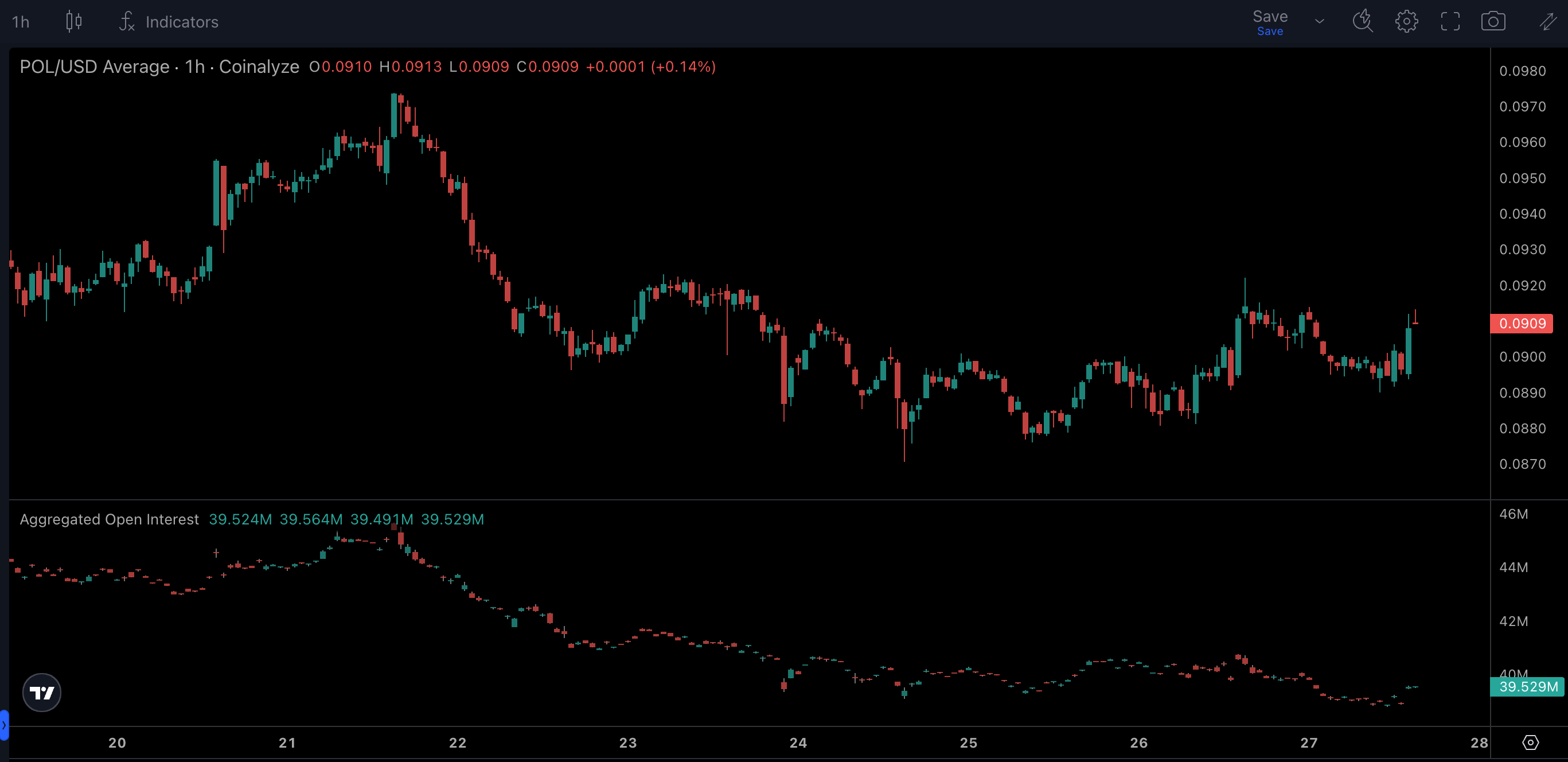Click the Save layout button
Screen dimensions: 1568x762
[x=1270, y=22]
